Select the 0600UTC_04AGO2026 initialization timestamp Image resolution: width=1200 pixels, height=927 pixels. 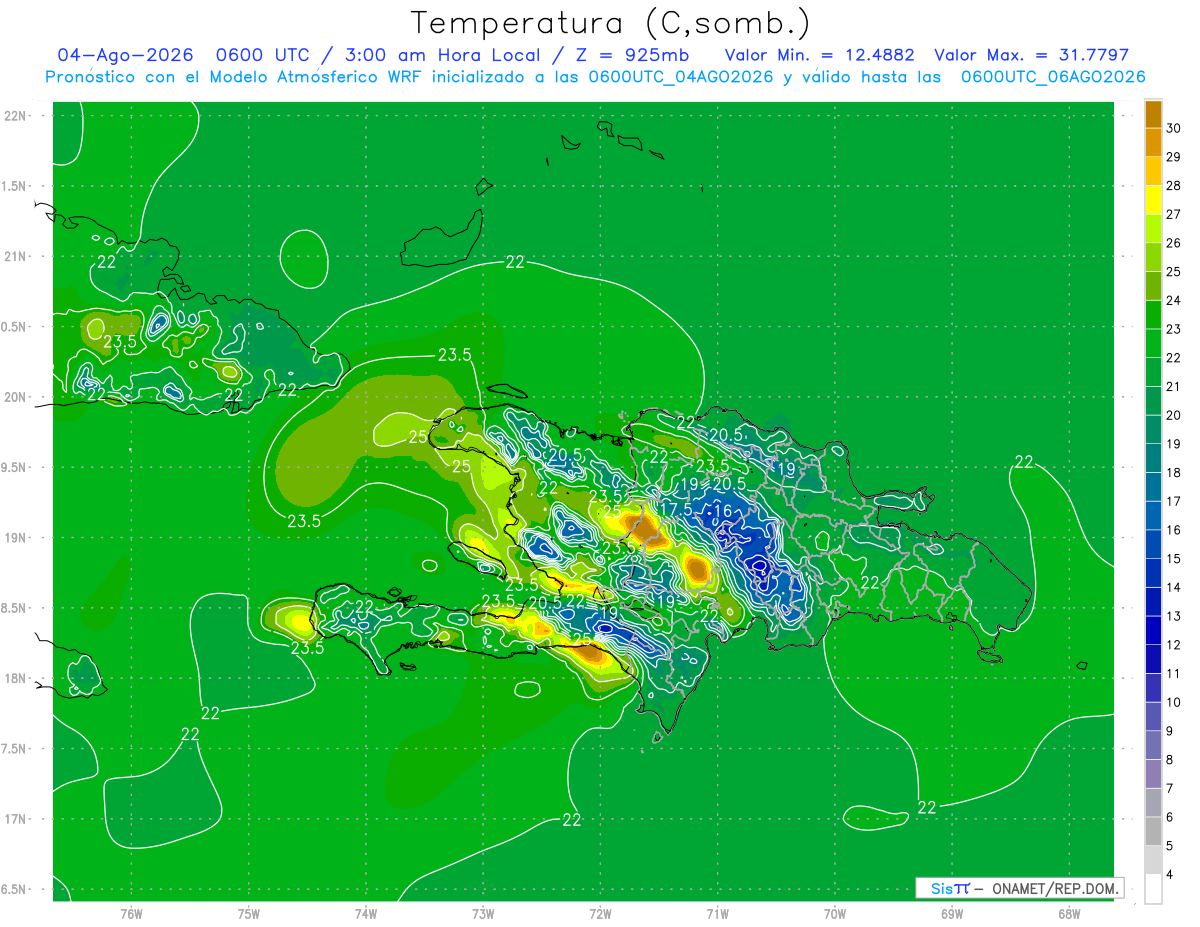681,77
